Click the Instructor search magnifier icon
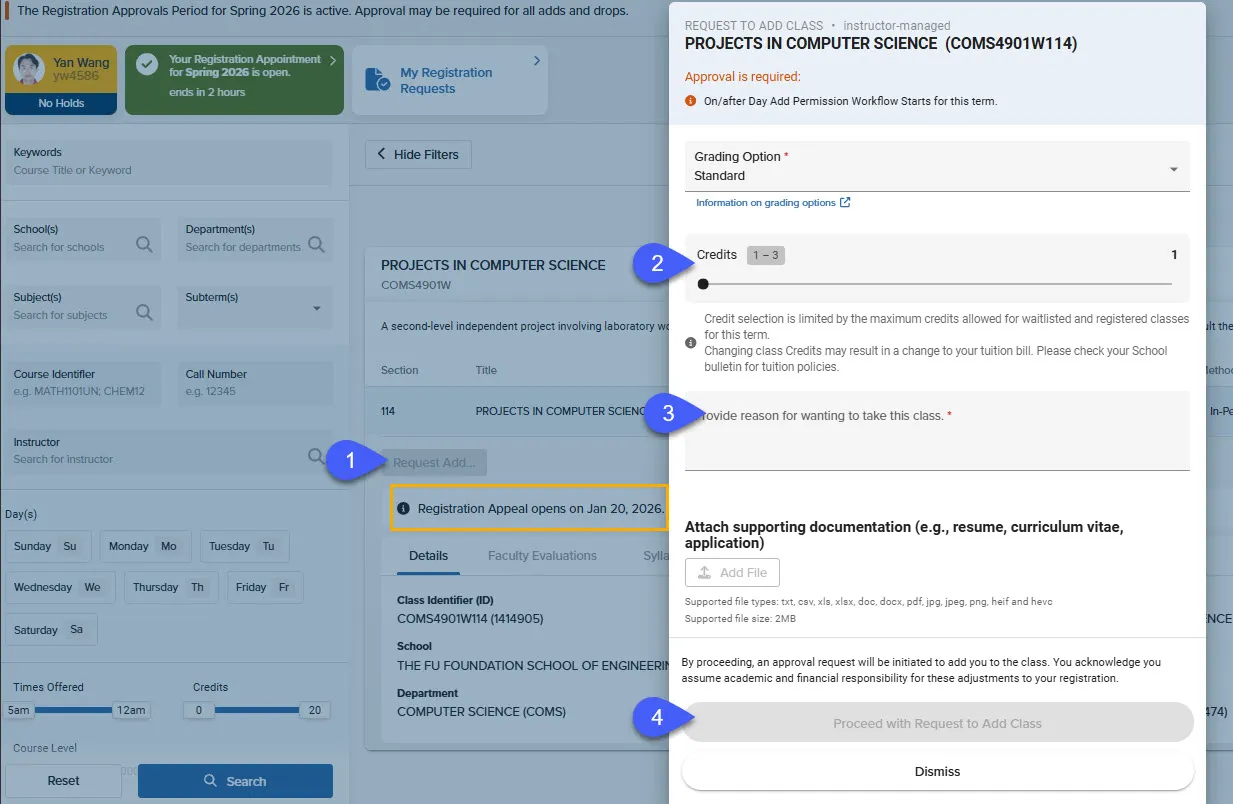The width and height of the screenshot is (1233, 804). click(x=316, y=456)
